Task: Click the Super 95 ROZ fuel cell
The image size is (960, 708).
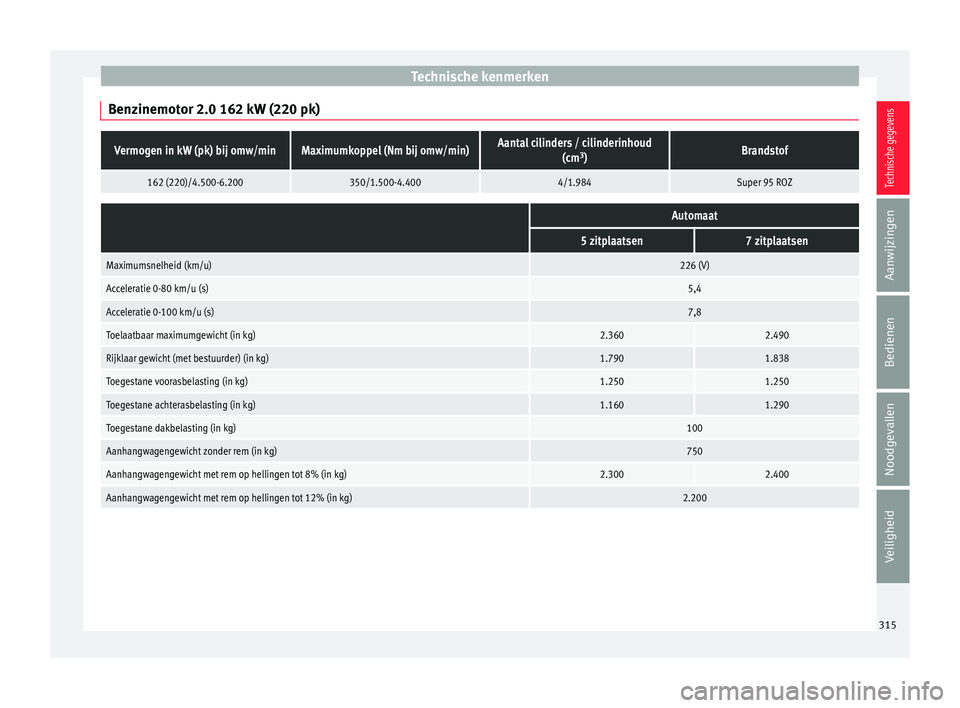Action: tap(764, 182)
